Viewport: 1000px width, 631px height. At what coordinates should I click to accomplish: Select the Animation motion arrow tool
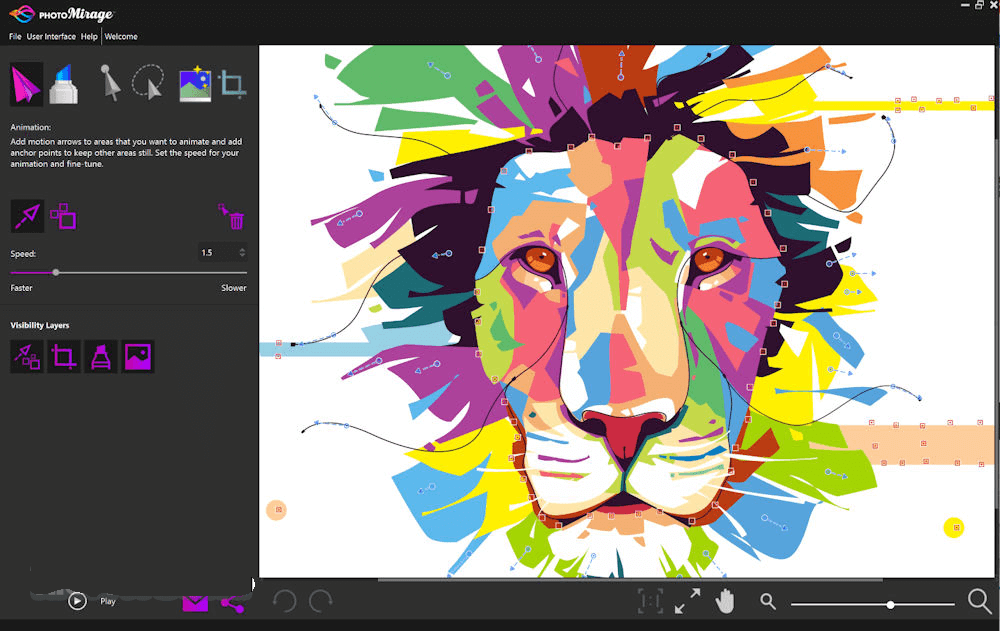coord(27,84)
